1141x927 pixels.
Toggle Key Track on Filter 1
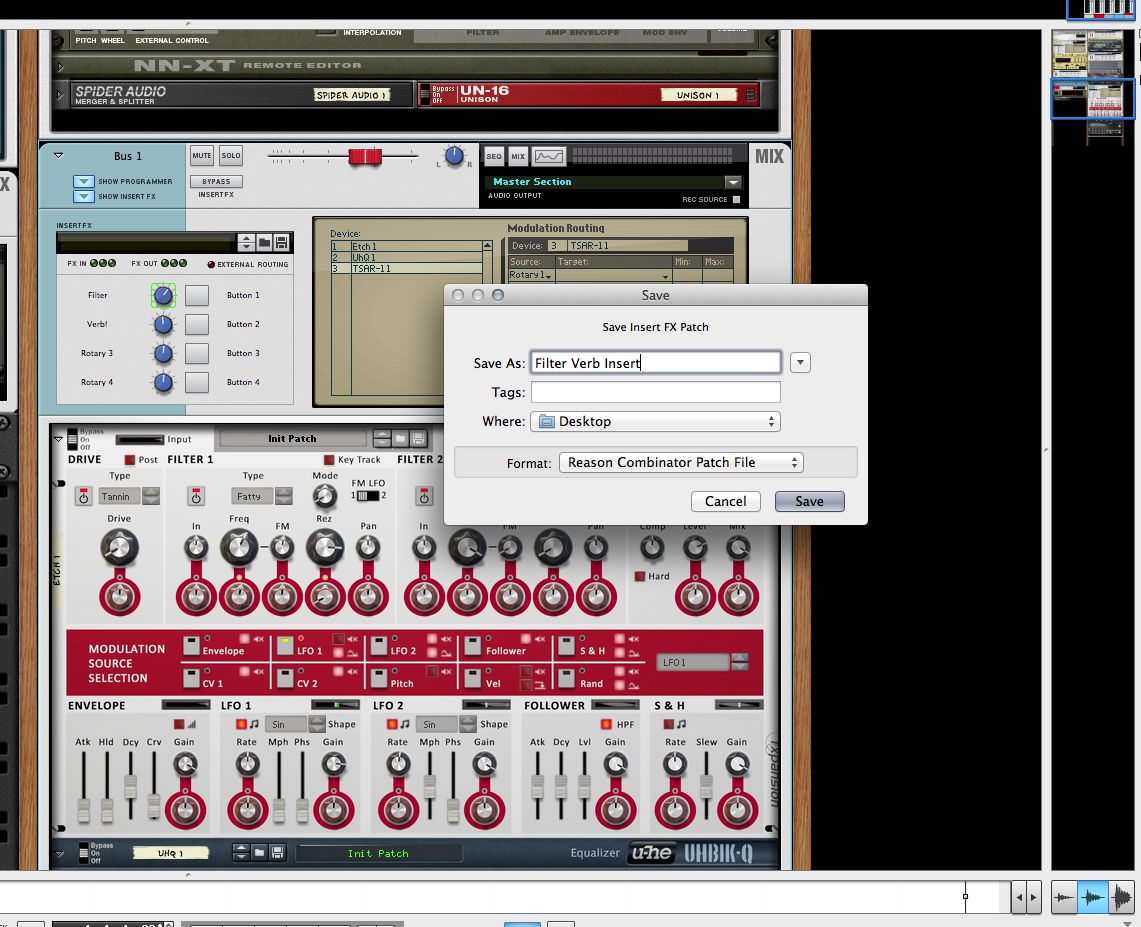click(x=329, y=459)
